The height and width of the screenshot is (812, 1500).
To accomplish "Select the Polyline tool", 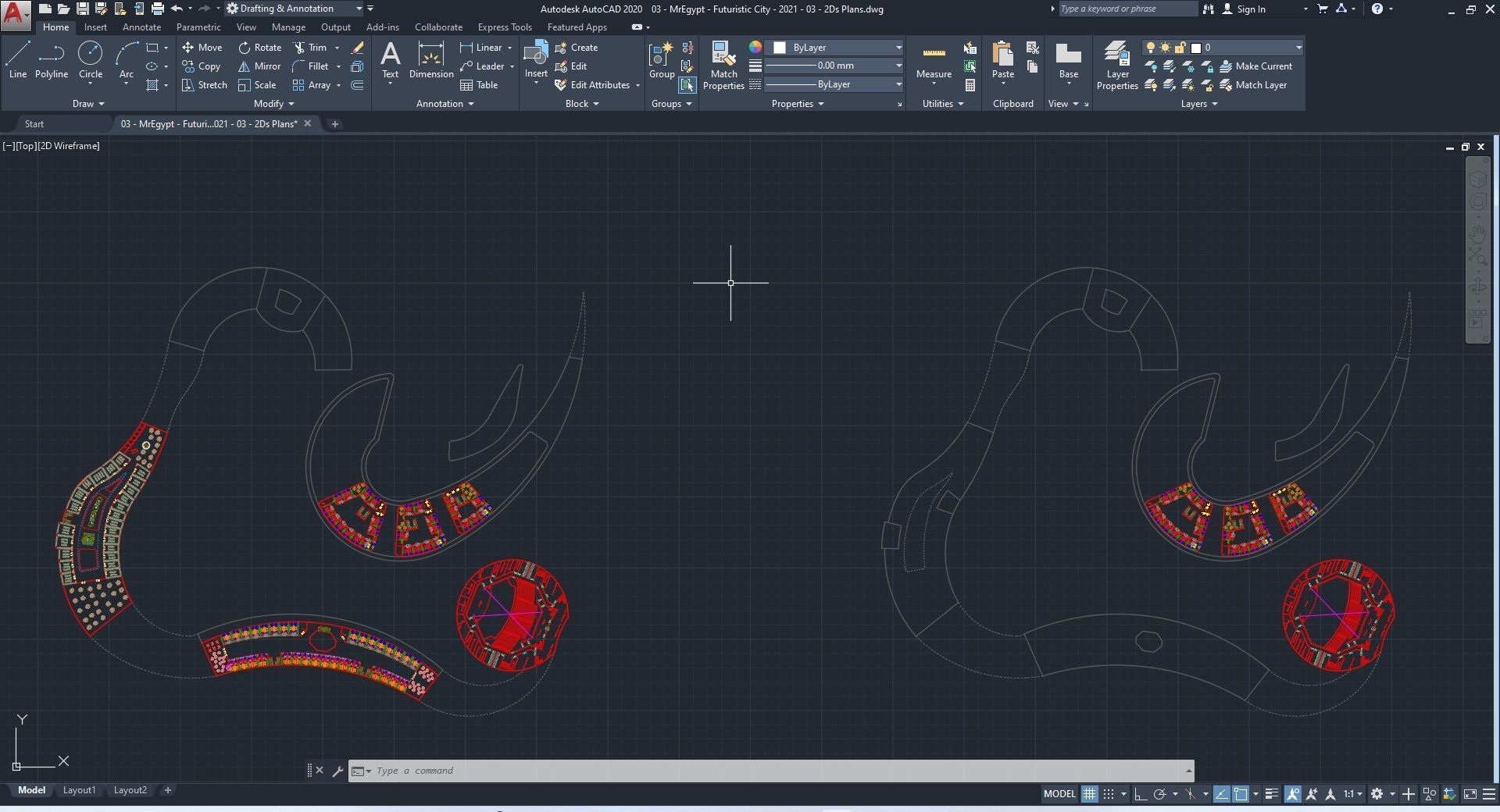I will coord(52,60).
